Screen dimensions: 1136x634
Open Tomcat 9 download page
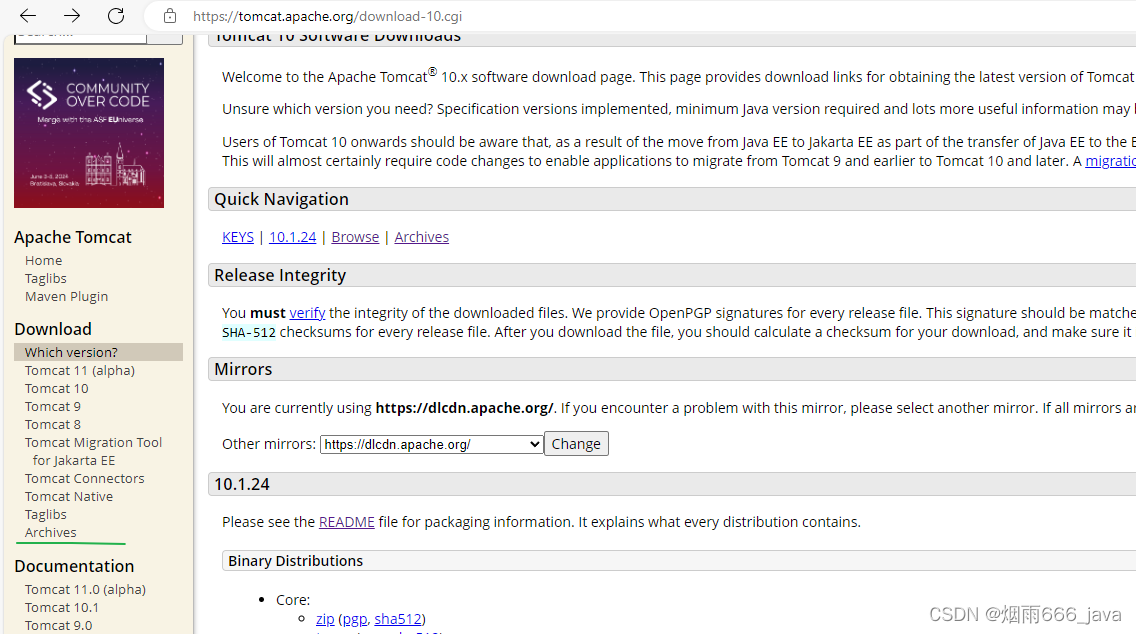(53, 406)
